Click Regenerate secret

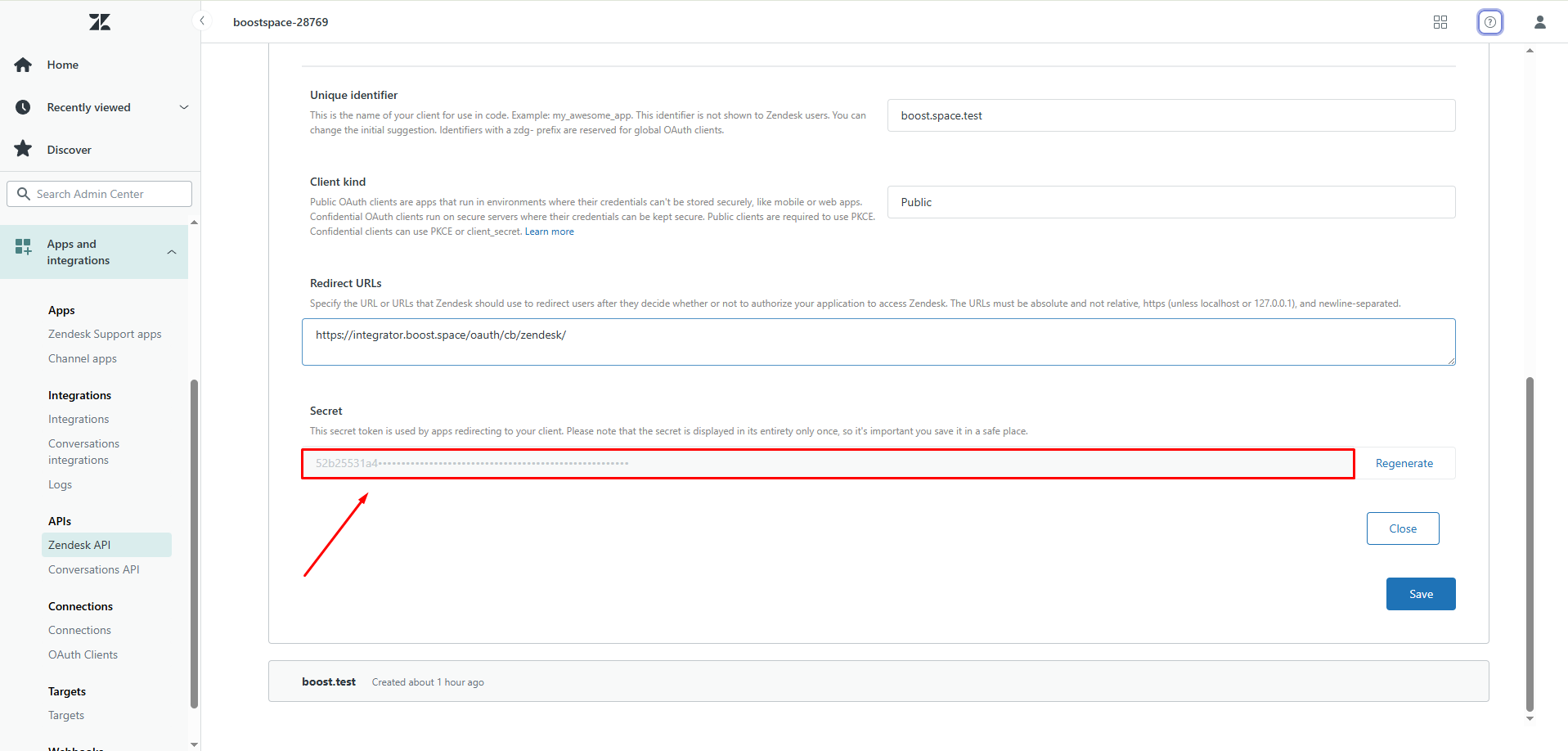[x=1404, y=463]
